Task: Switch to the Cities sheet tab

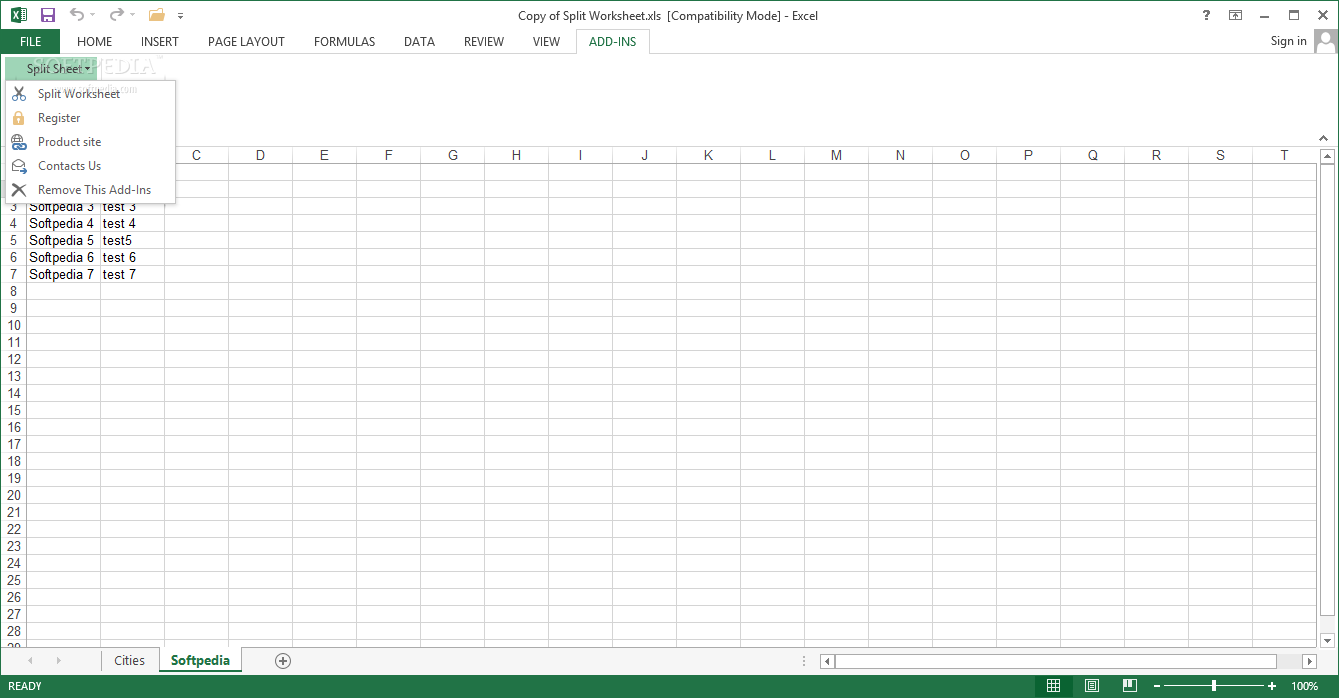Action: [x=130, y=660]
